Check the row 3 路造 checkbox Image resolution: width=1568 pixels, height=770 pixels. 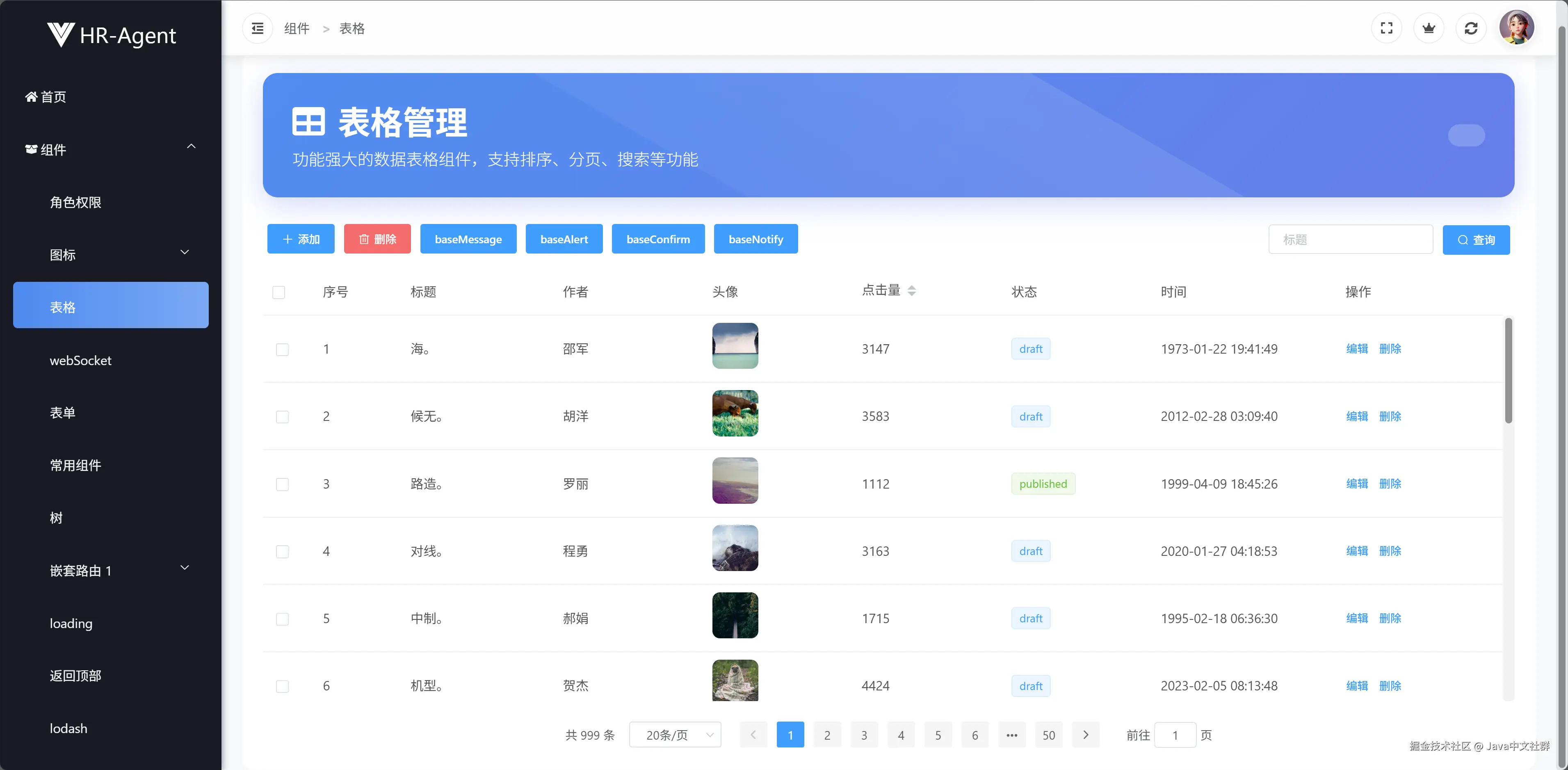tap(283, 484)
